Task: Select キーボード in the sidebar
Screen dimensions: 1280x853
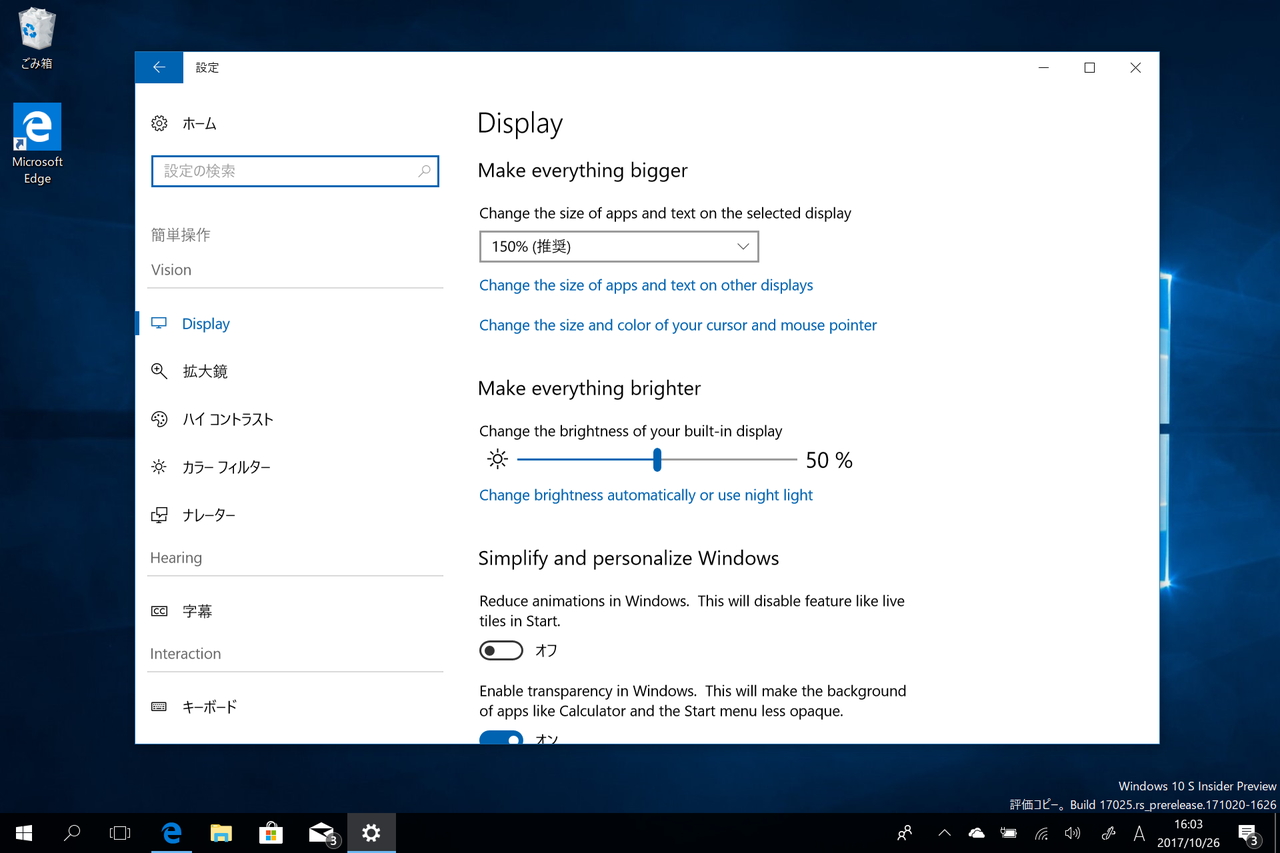Action: 210,707
